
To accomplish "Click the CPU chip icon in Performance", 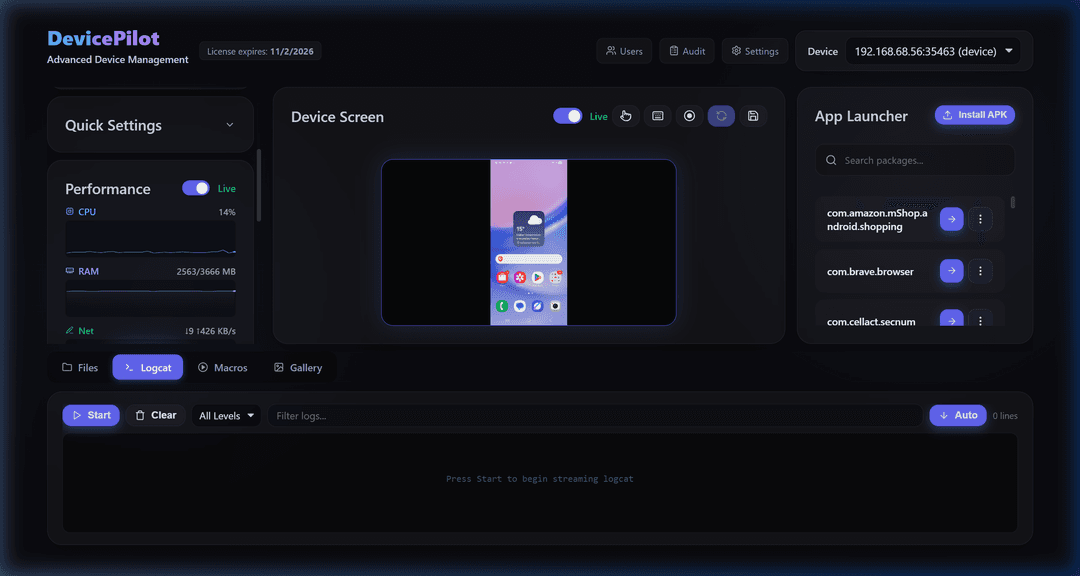I will pyautogui.click(x=70, y=212).
